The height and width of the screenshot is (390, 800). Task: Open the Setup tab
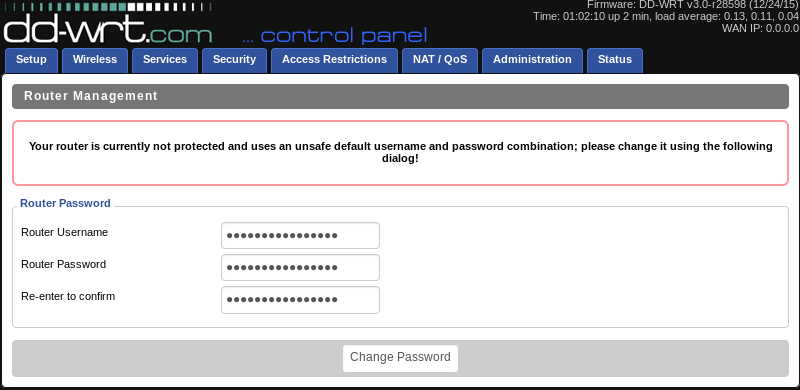click(x=31, y=60)
